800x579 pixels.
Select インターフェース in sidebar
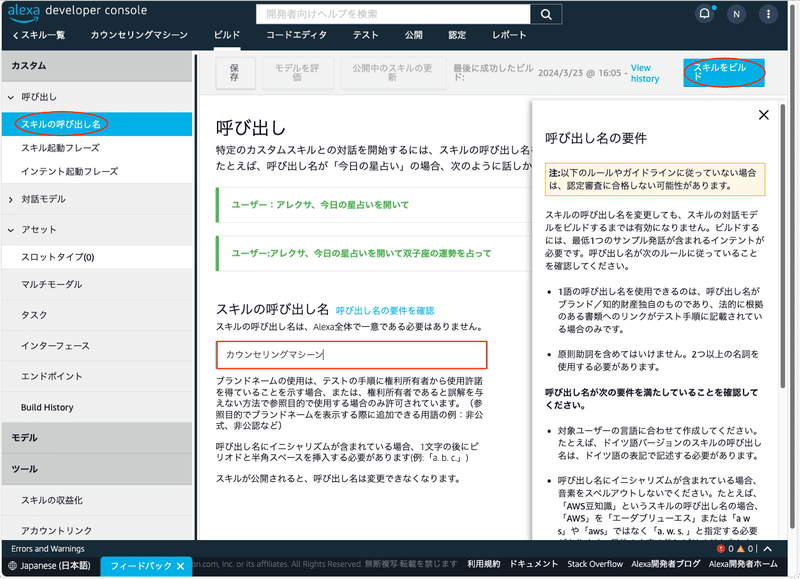[x=97, y=345]
